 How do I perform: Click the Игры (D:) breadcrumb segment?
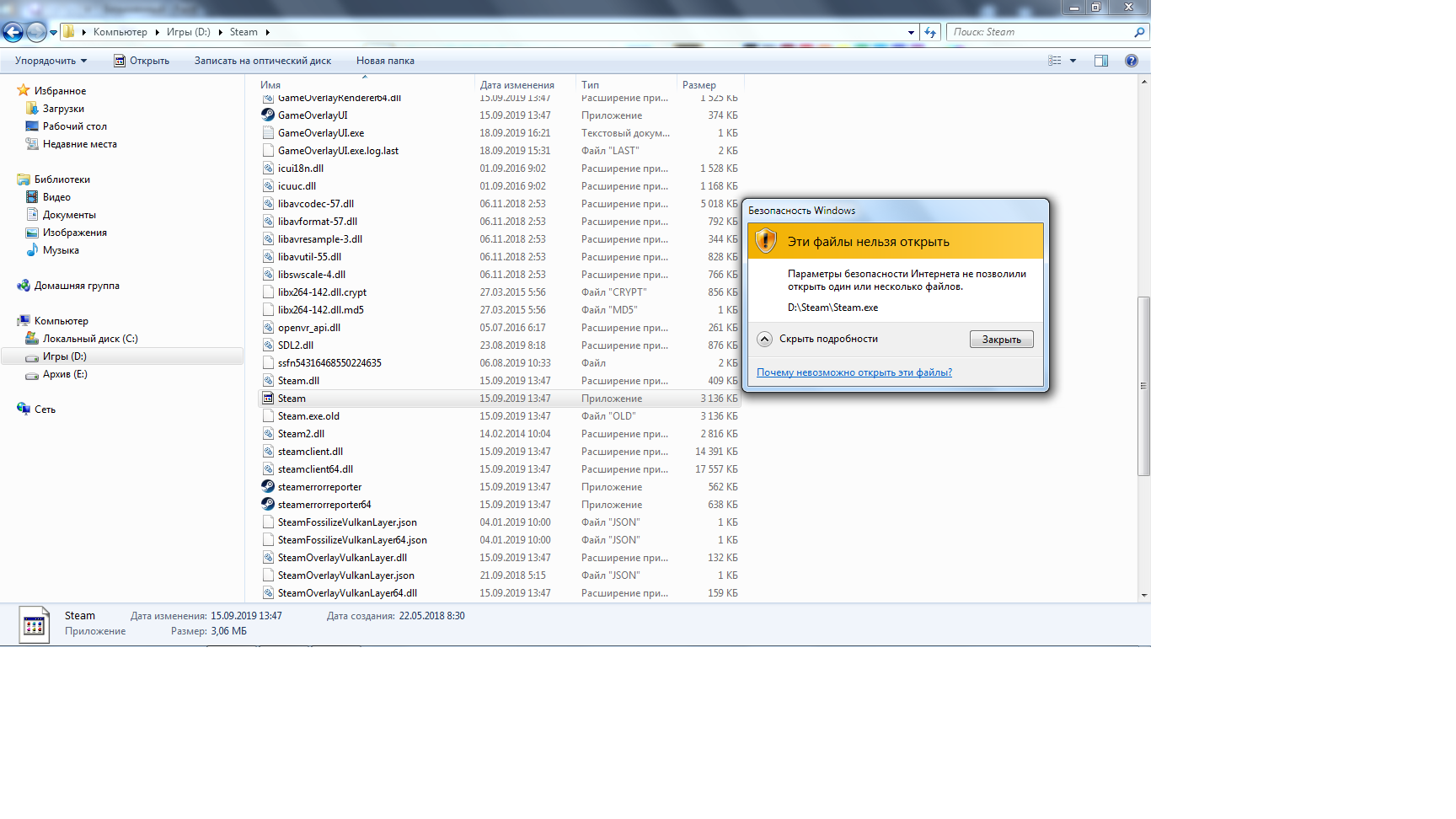(x=188, y=32)
